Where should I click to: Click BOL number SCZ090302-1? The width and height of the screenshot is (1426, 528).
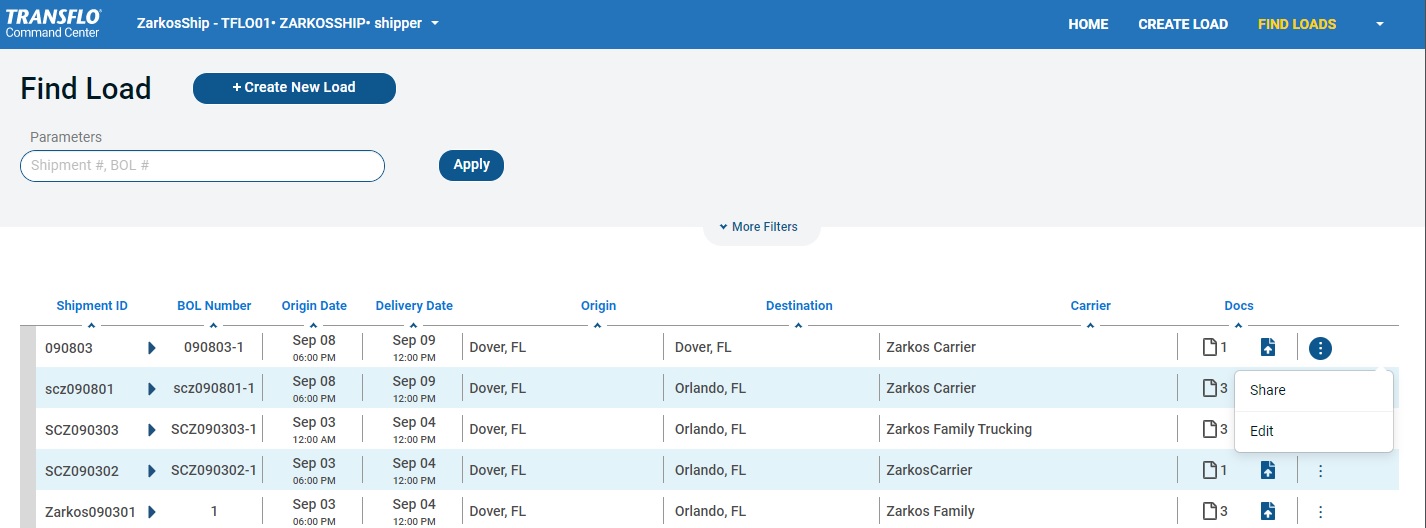pos(214,470)
